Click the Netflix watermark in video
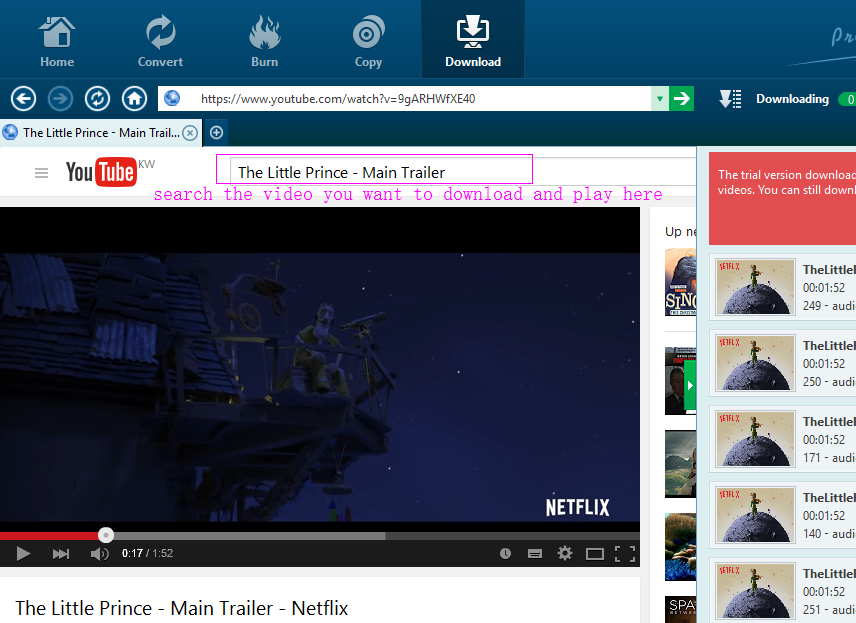856x623 pixels. click(x=577, y=507)
